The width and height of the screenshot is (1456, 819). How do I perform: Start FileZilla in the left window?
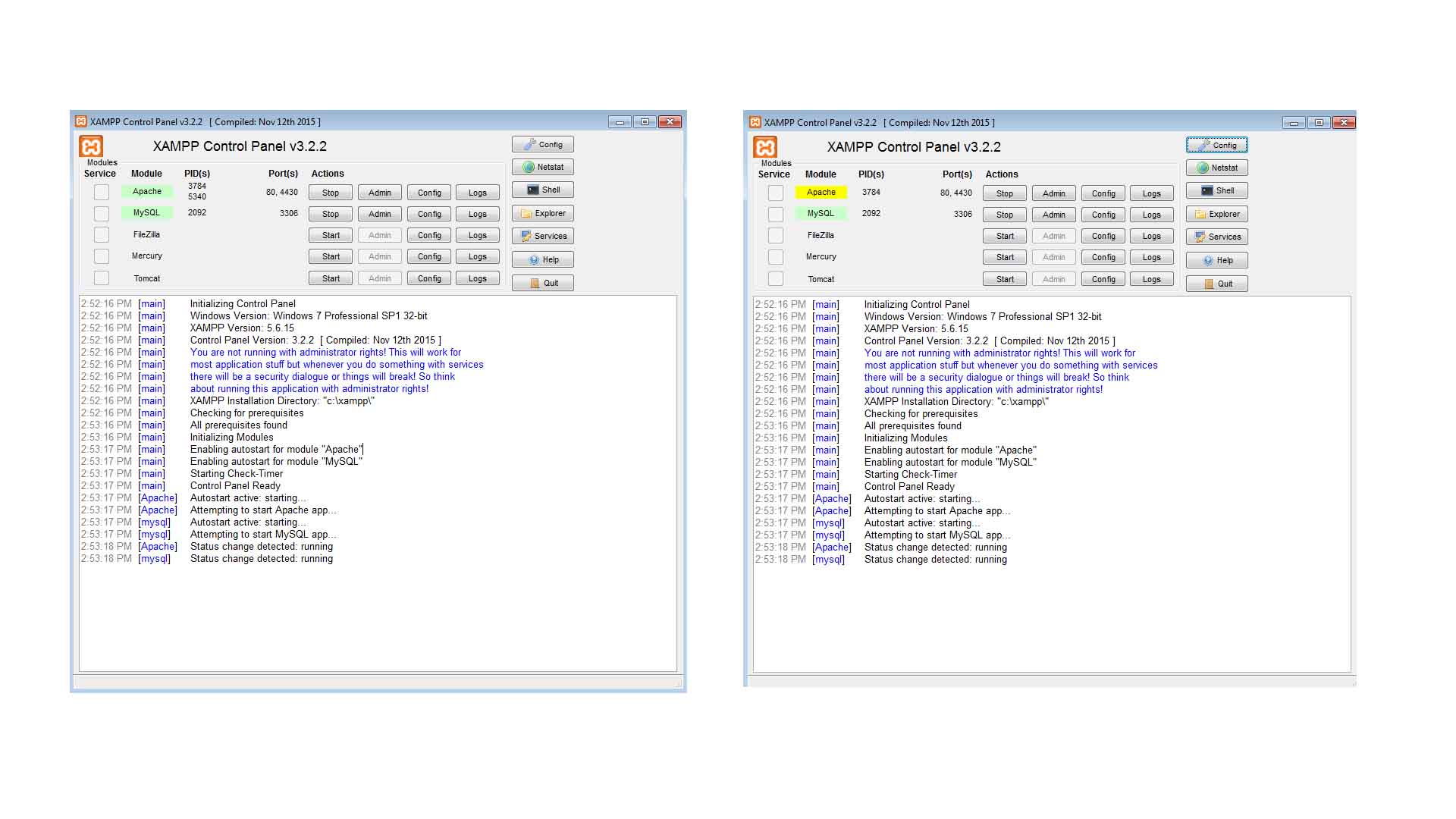tap(331, 235)
